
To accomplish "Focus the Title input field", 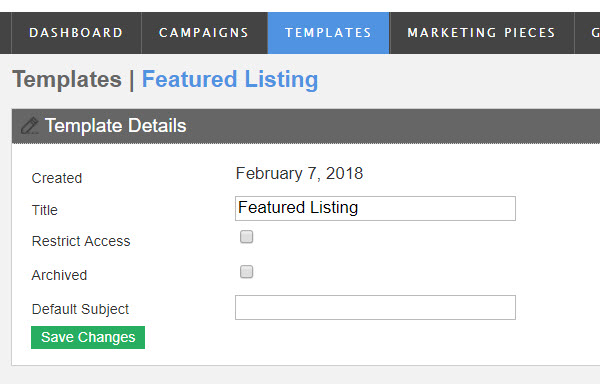I will (375, 208).
